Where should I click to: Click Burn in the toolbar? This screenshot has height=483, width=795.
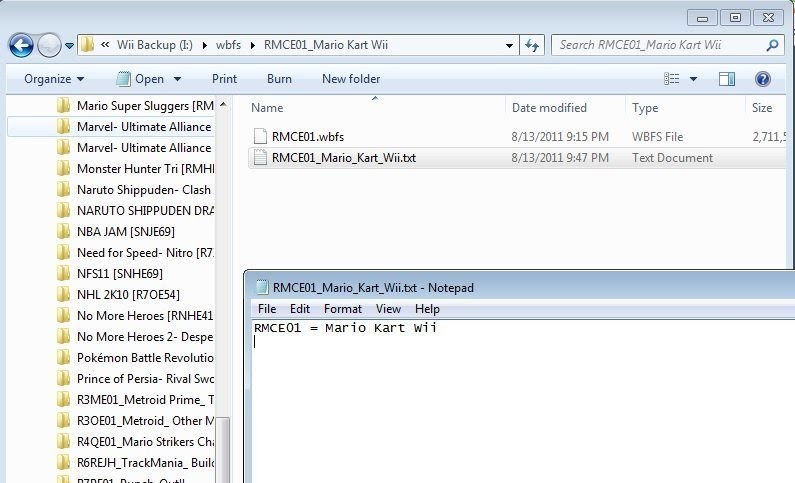pyautogui.click(x=279, y=79)
